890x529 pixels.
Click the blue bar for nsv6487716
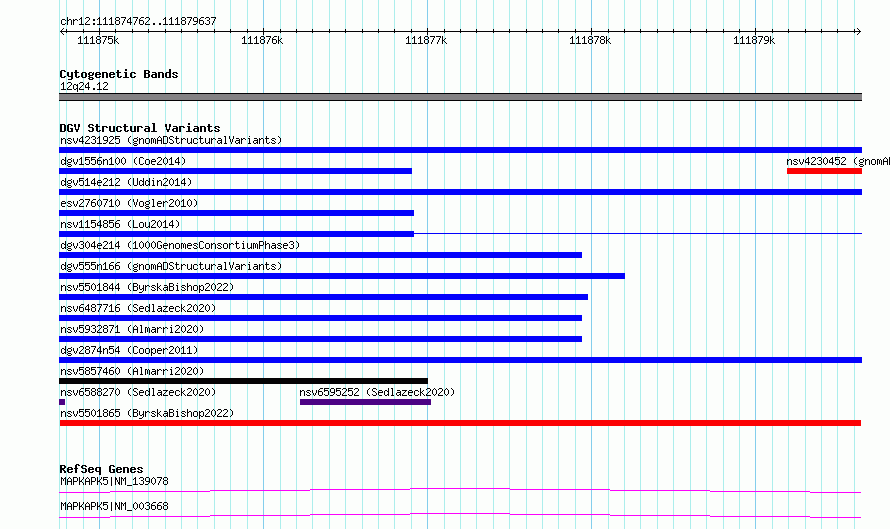pyautogui.click(x=321, y=318)
